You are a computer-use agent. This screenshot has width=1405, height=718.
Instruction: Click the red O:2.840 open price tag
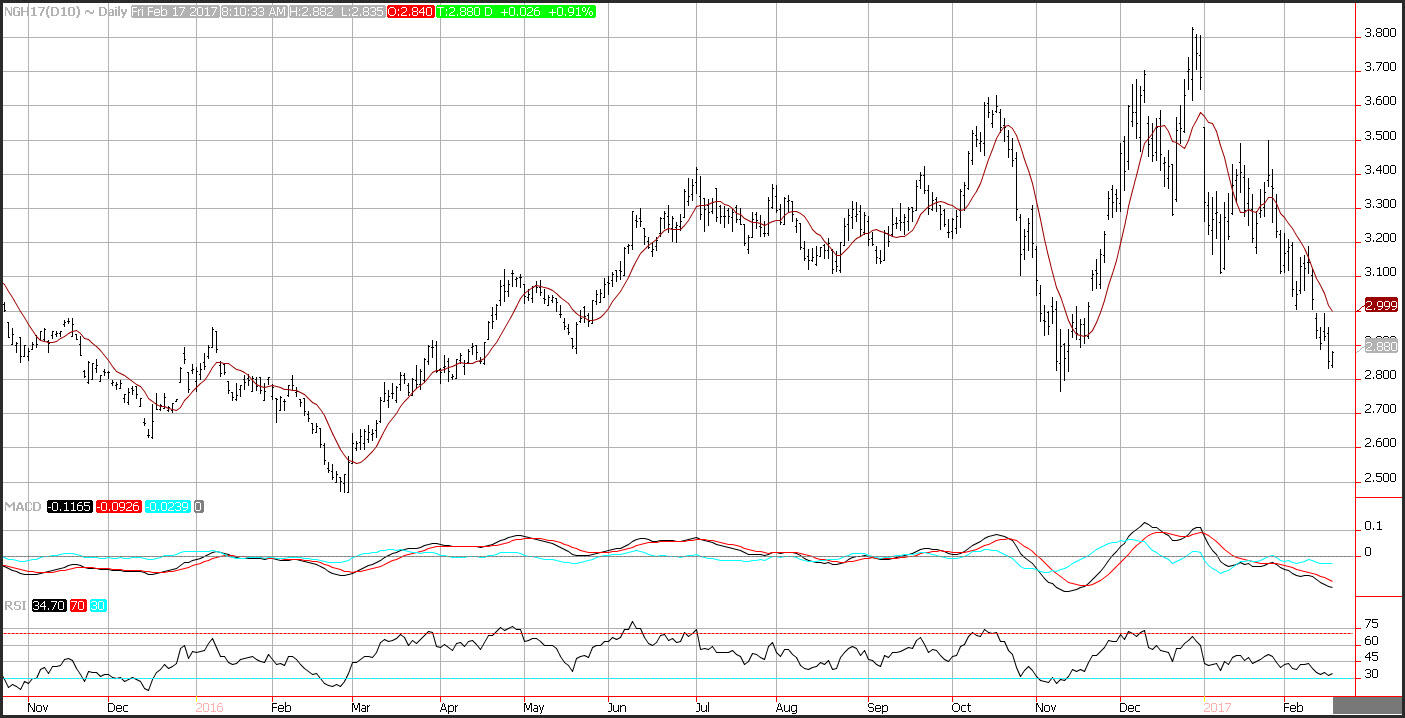tap(412, 11)
